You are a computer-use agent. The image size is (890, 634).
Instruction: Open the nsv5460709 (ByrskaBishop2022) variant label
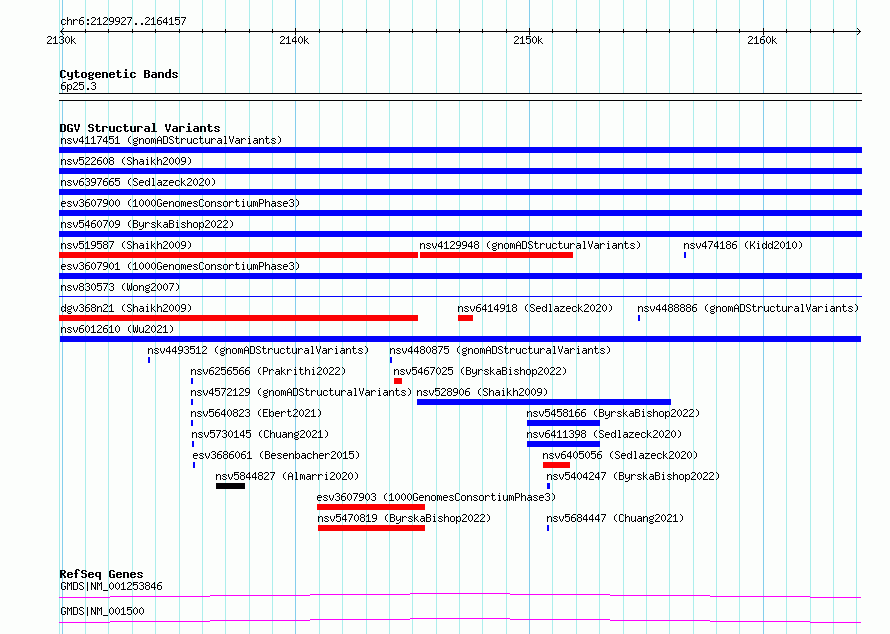pos(147,224)
